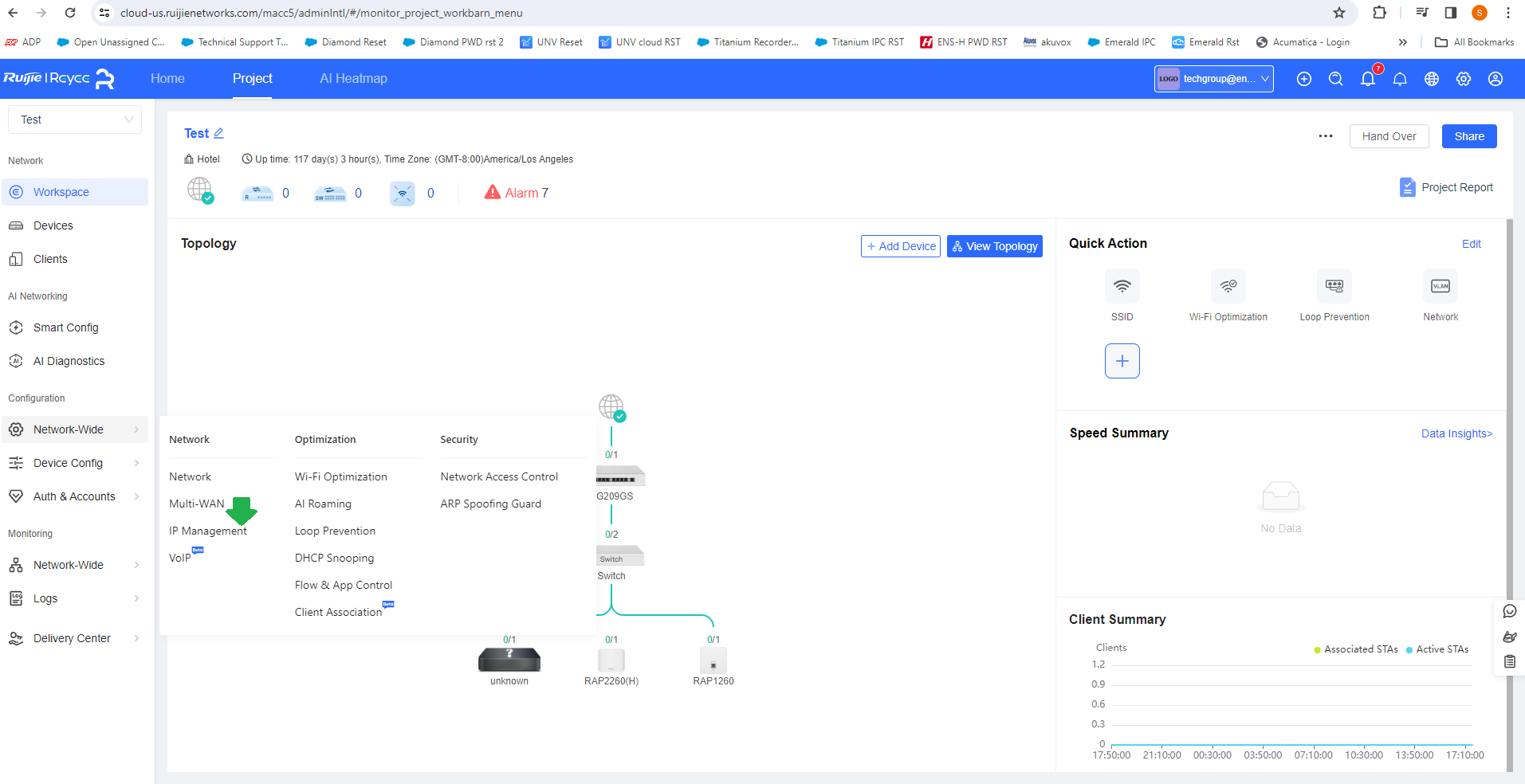Screen dimensions: 1525x784
Task: Select Multi-WAN from the Network menu
Action: [x=196, y=503]
